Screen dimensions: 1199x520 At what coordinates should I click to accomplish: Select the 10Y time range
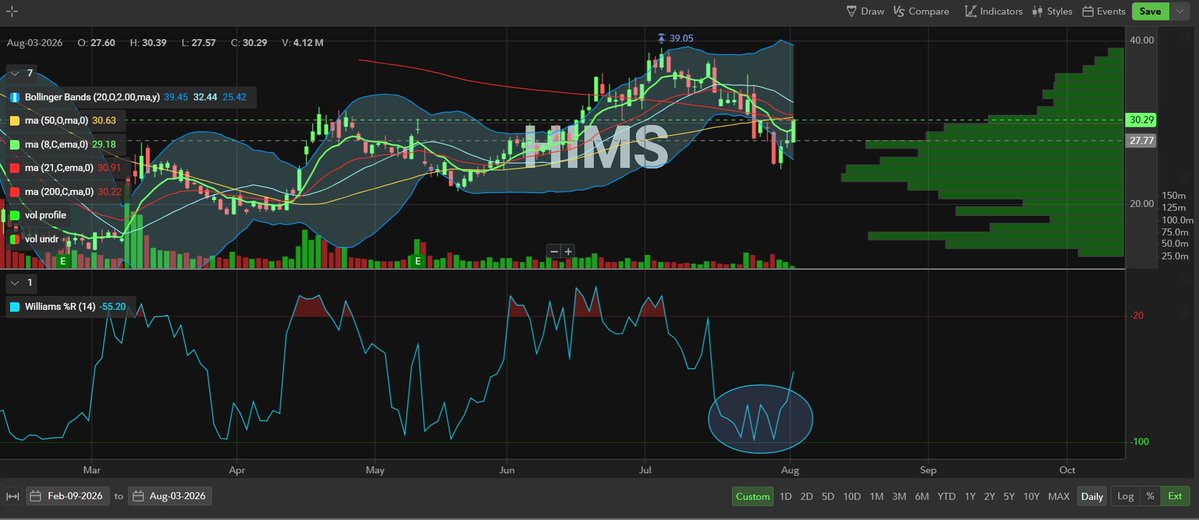point(1032,497)
